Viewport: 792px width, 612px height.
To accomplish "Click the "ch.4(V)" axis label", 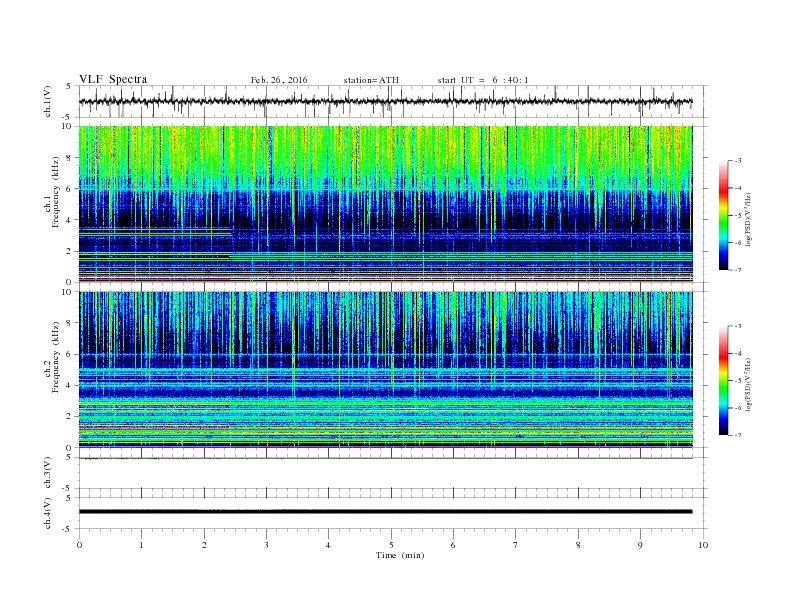I will click(x=48, y=513).
